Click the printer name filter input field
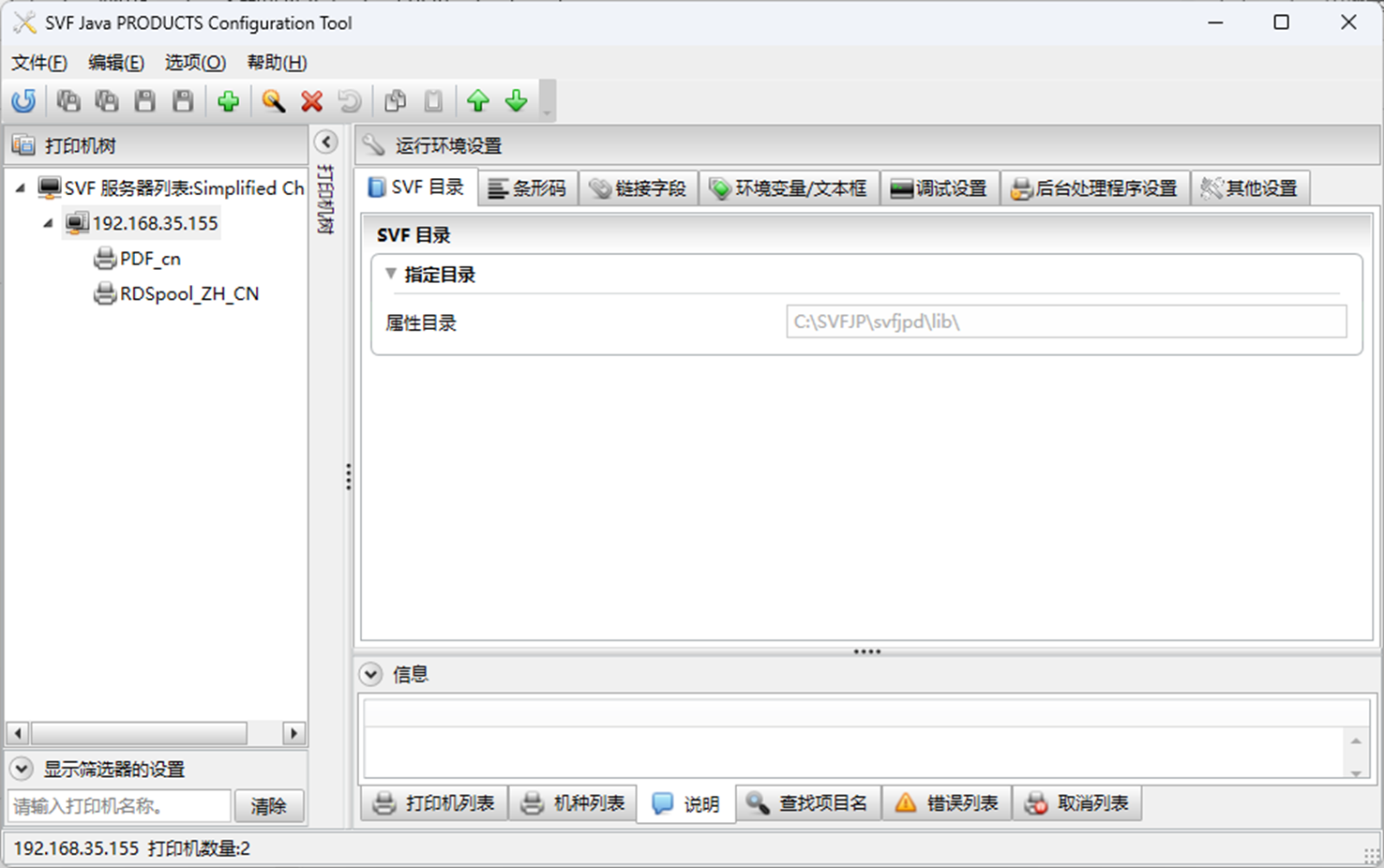The image size is (1384, 868). pos(118,806)
